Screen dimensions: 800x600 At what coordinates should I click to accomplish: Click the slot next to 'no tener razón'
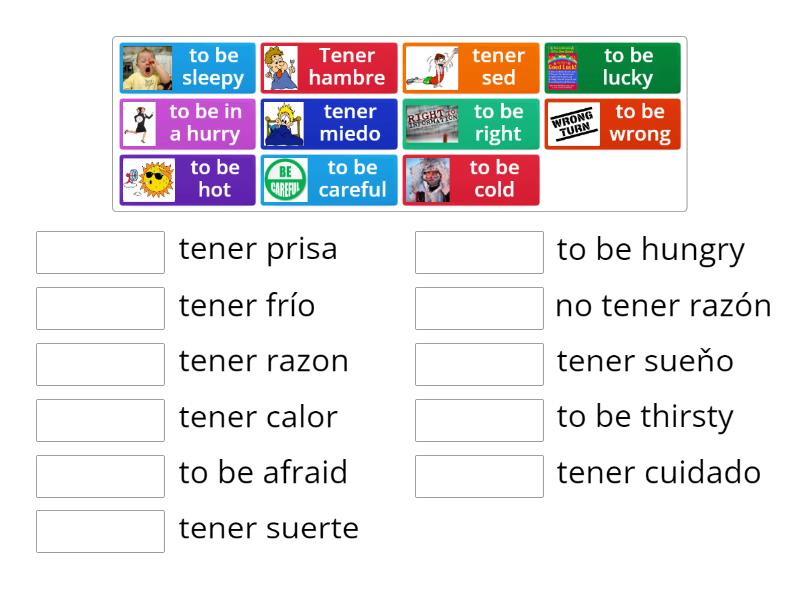(x=479, y=309)
